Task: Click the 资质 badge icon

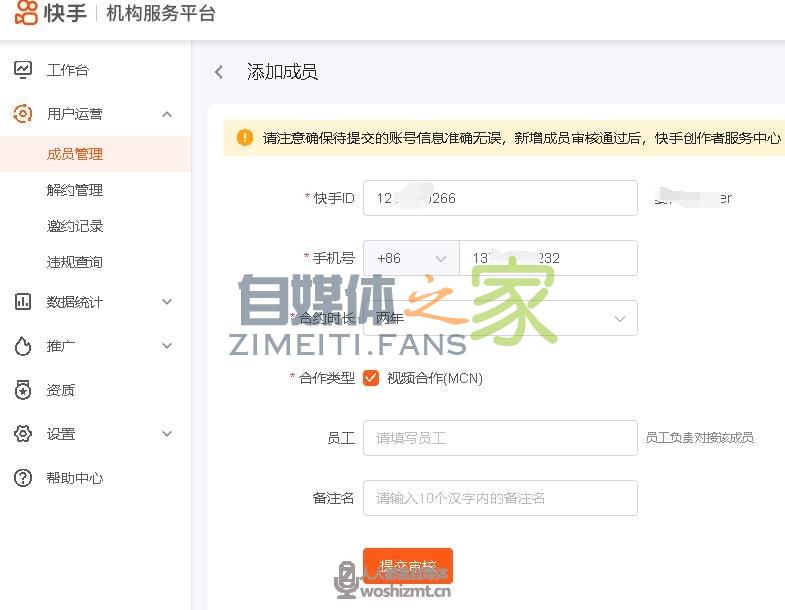Action: click(x=22, y=390)
